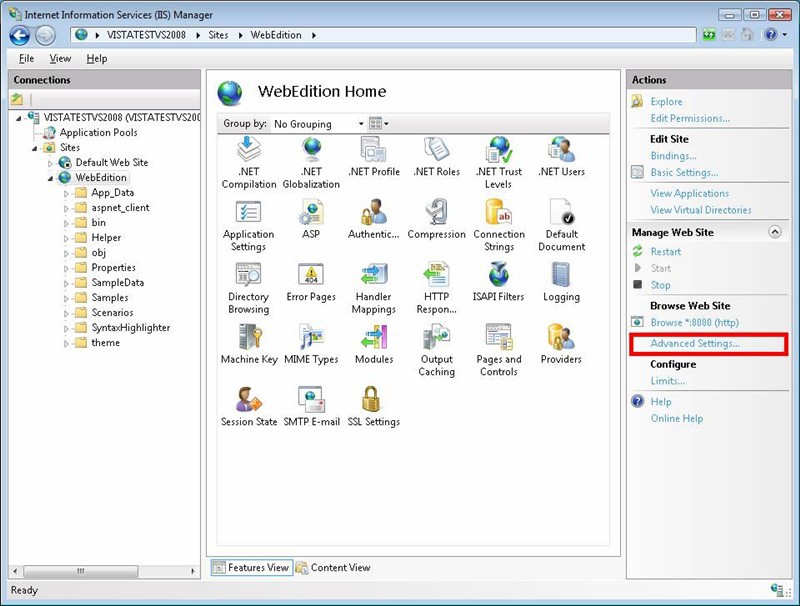Open the Output Caching feature
This screenshot has width=800, height=606.
[x=437, y=350]
